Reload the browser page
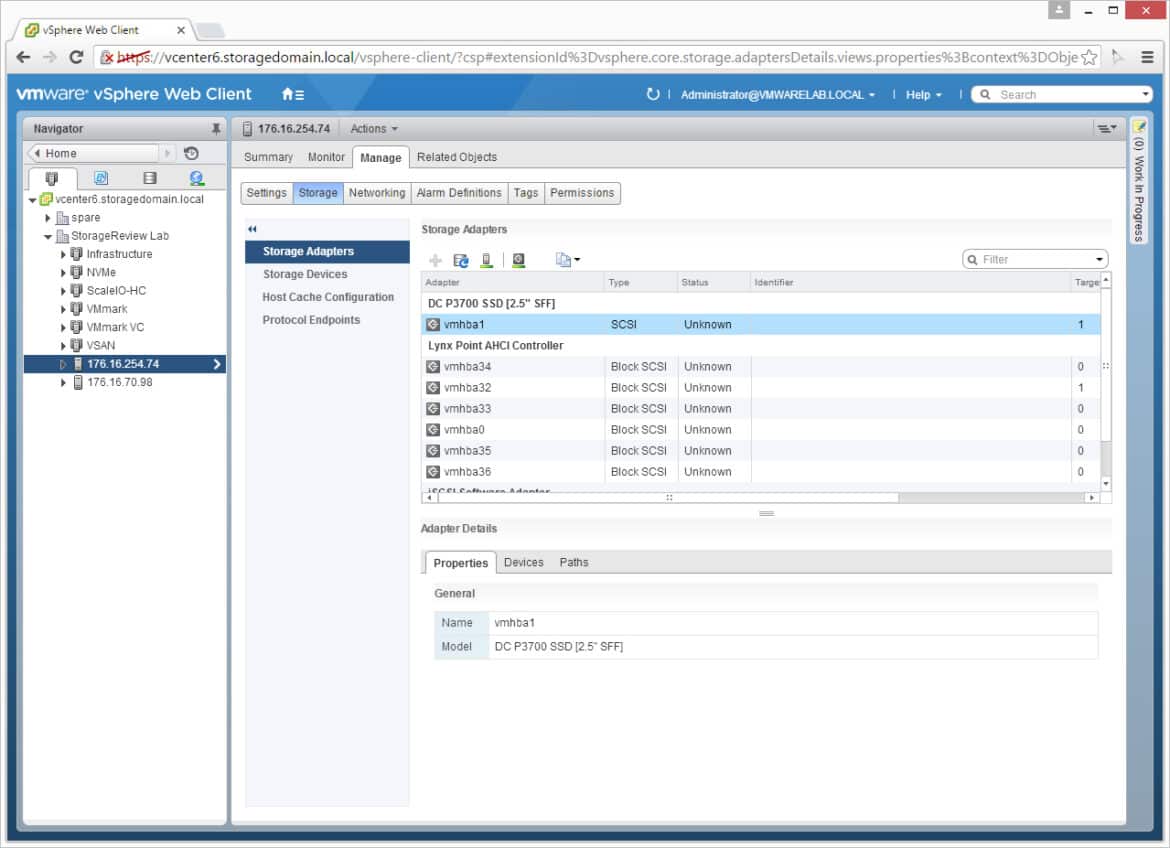Screen dimensions: 1170x848 [x=76, y=57]
